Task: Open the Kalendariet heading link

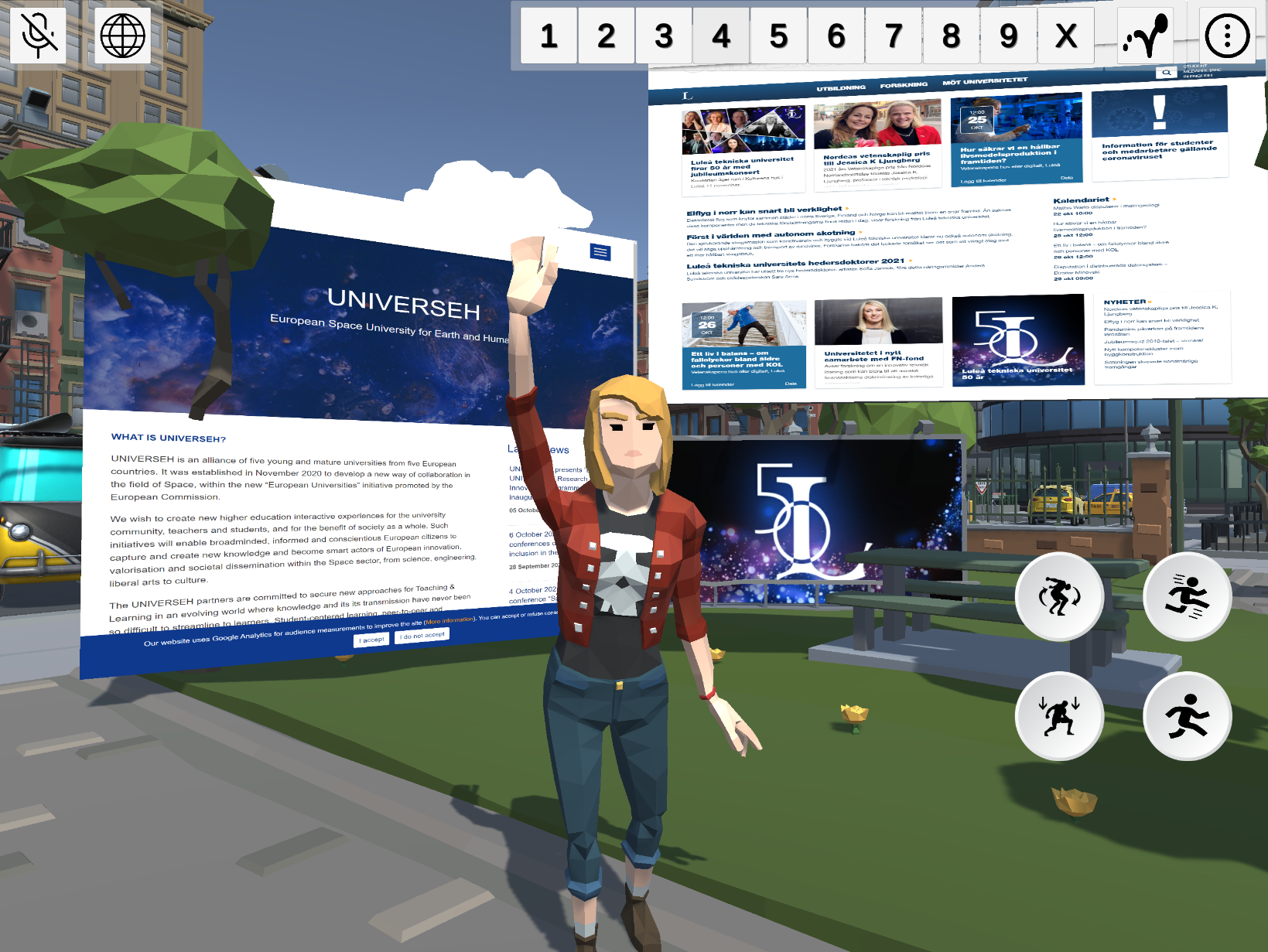Action: [1081, 200]
